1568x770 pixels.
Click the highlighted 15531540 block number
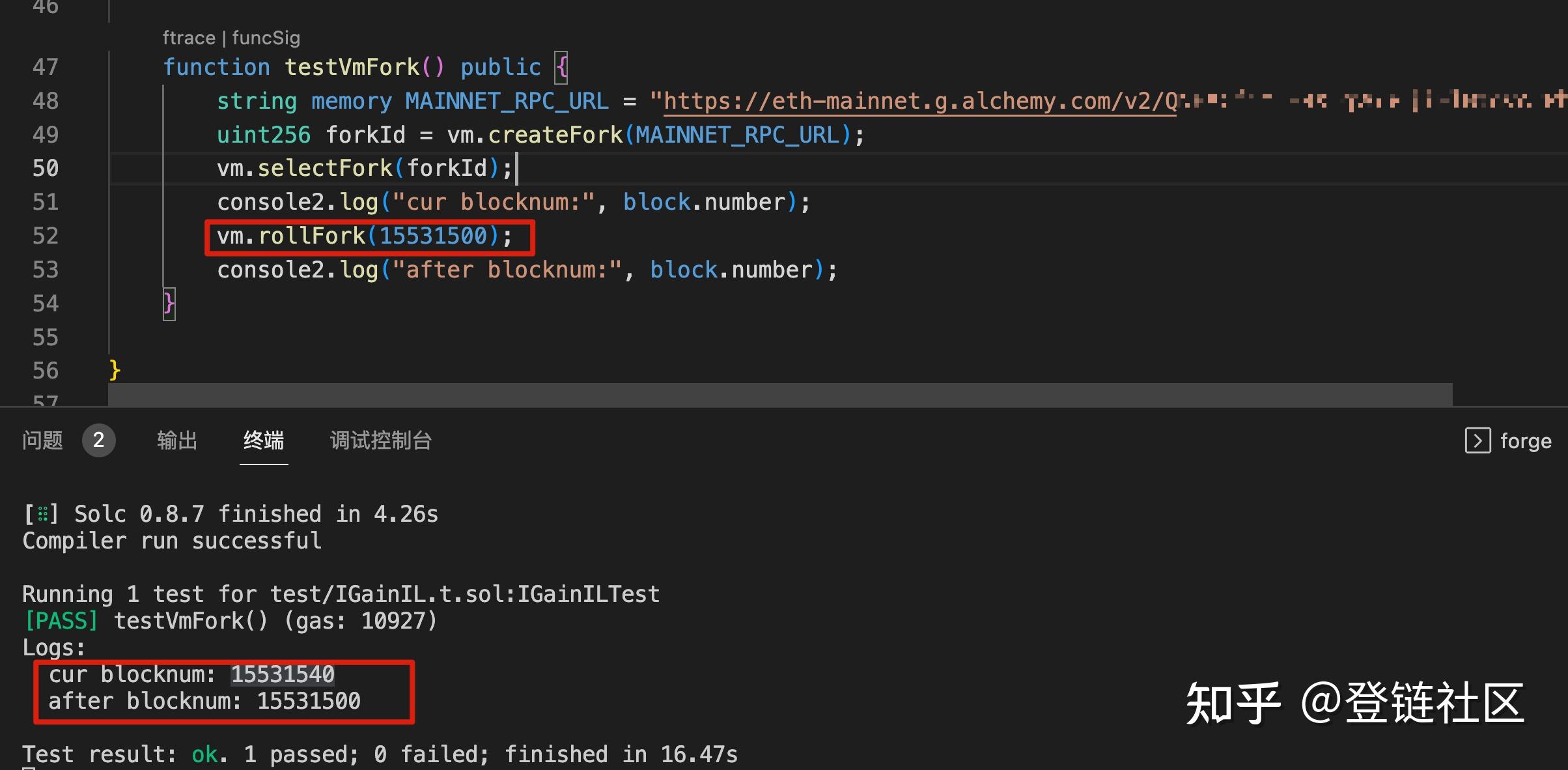coord(283,674)
